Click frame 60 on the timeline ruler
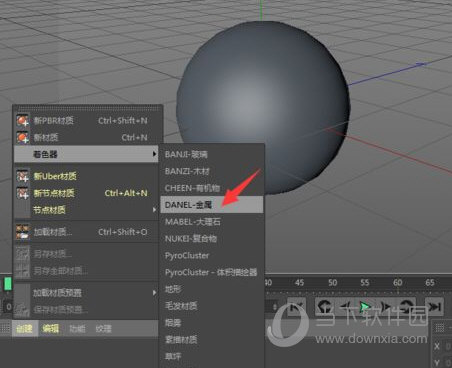452x368 pixels. pyautogui.click(x=397, y=283)
